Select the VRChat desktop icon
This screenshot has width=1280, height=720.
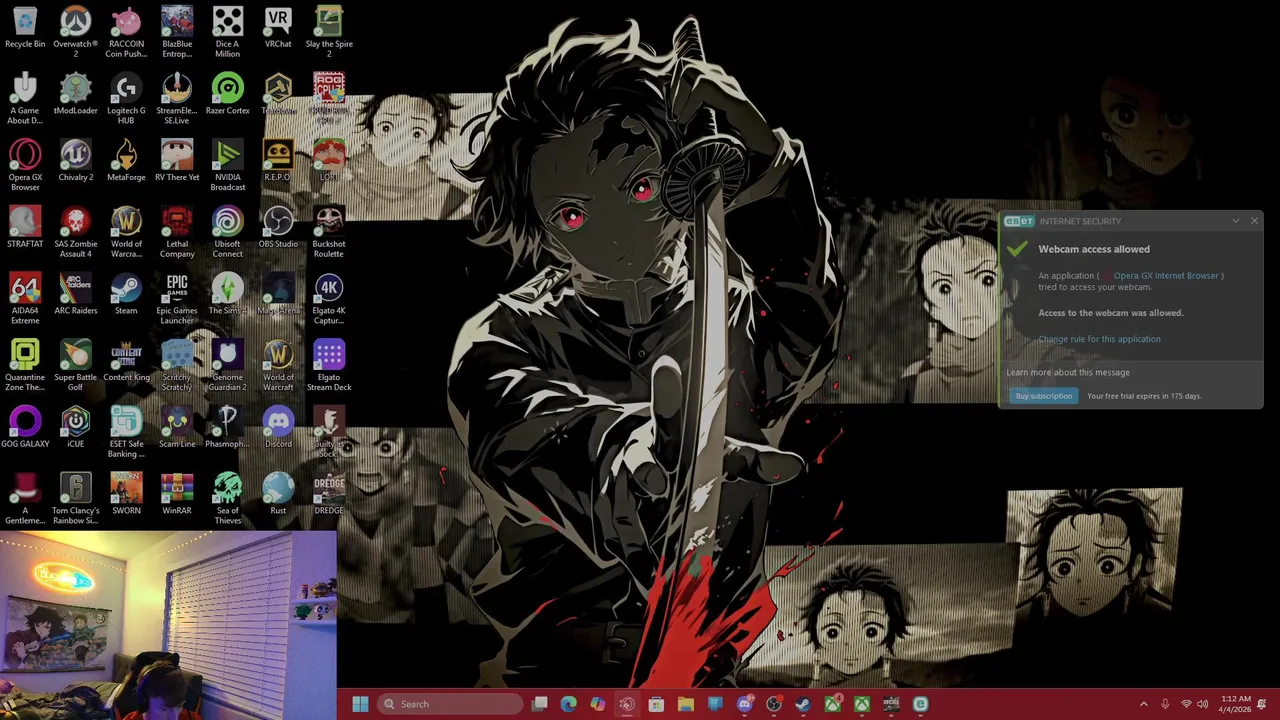[x=278, y=28]
